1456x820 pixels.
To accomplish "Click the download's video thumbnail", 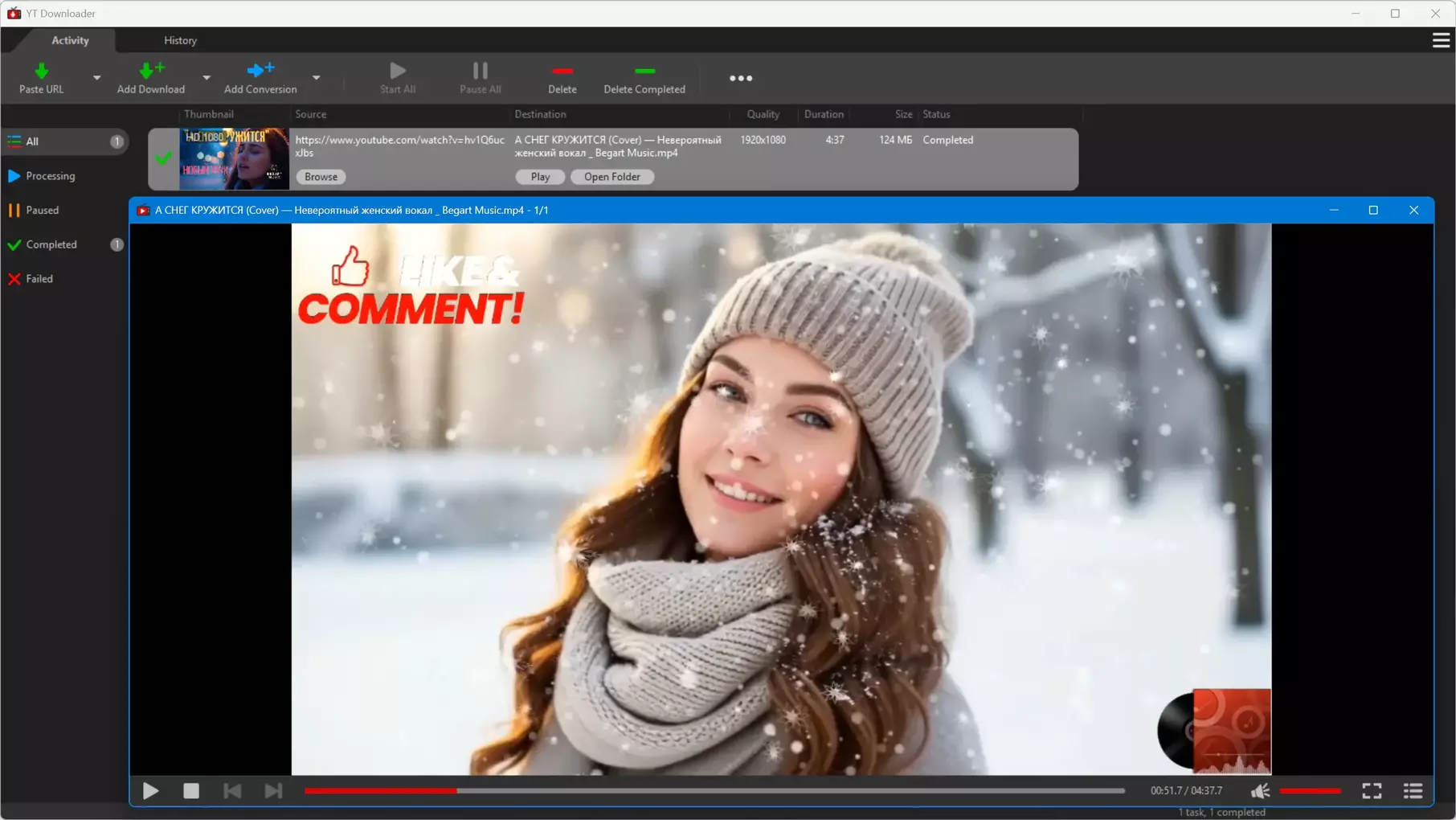I will (234, 159).
